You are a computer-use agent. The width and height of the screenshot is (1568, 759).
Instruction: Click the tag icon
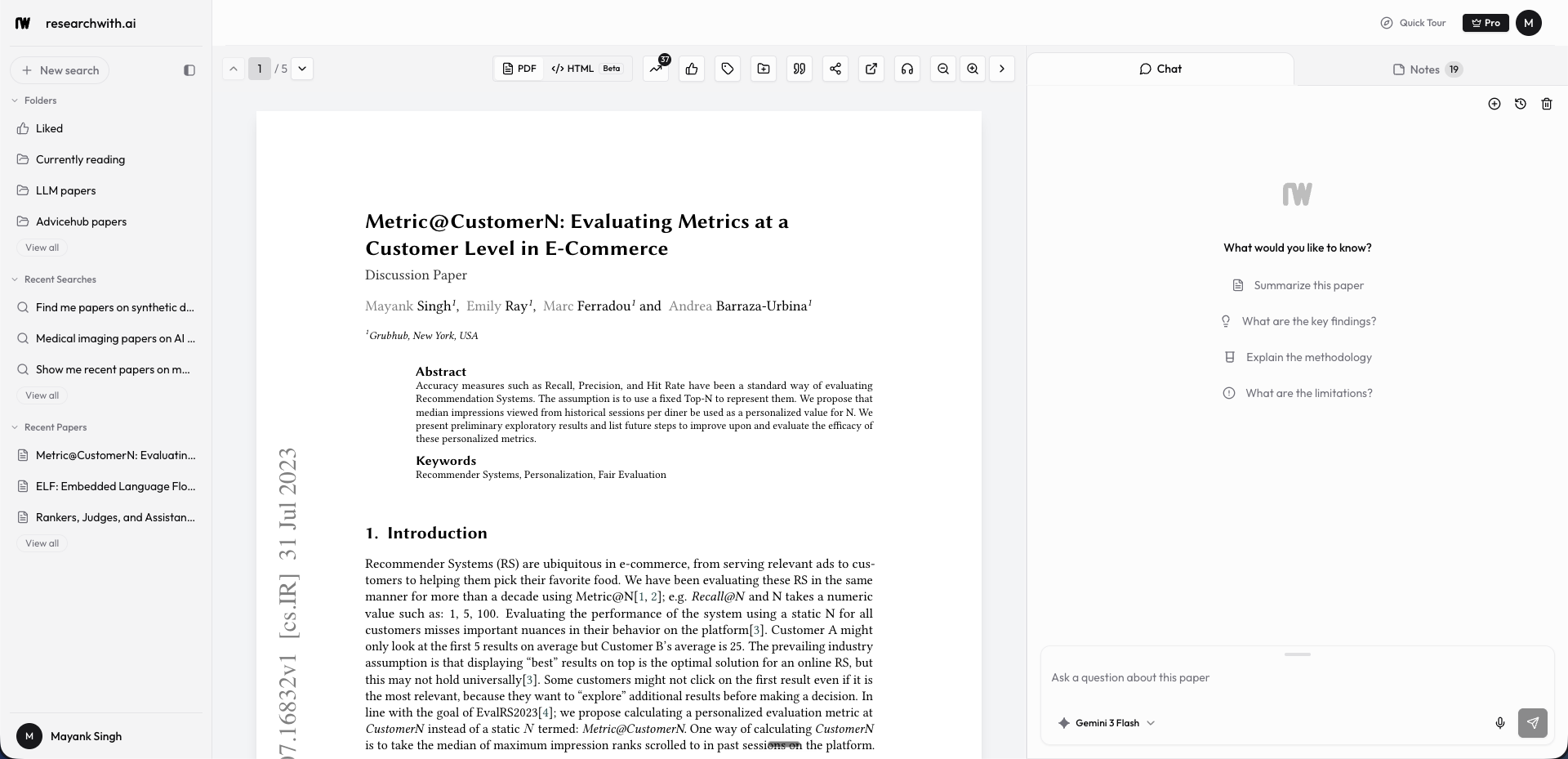[728, 69]
